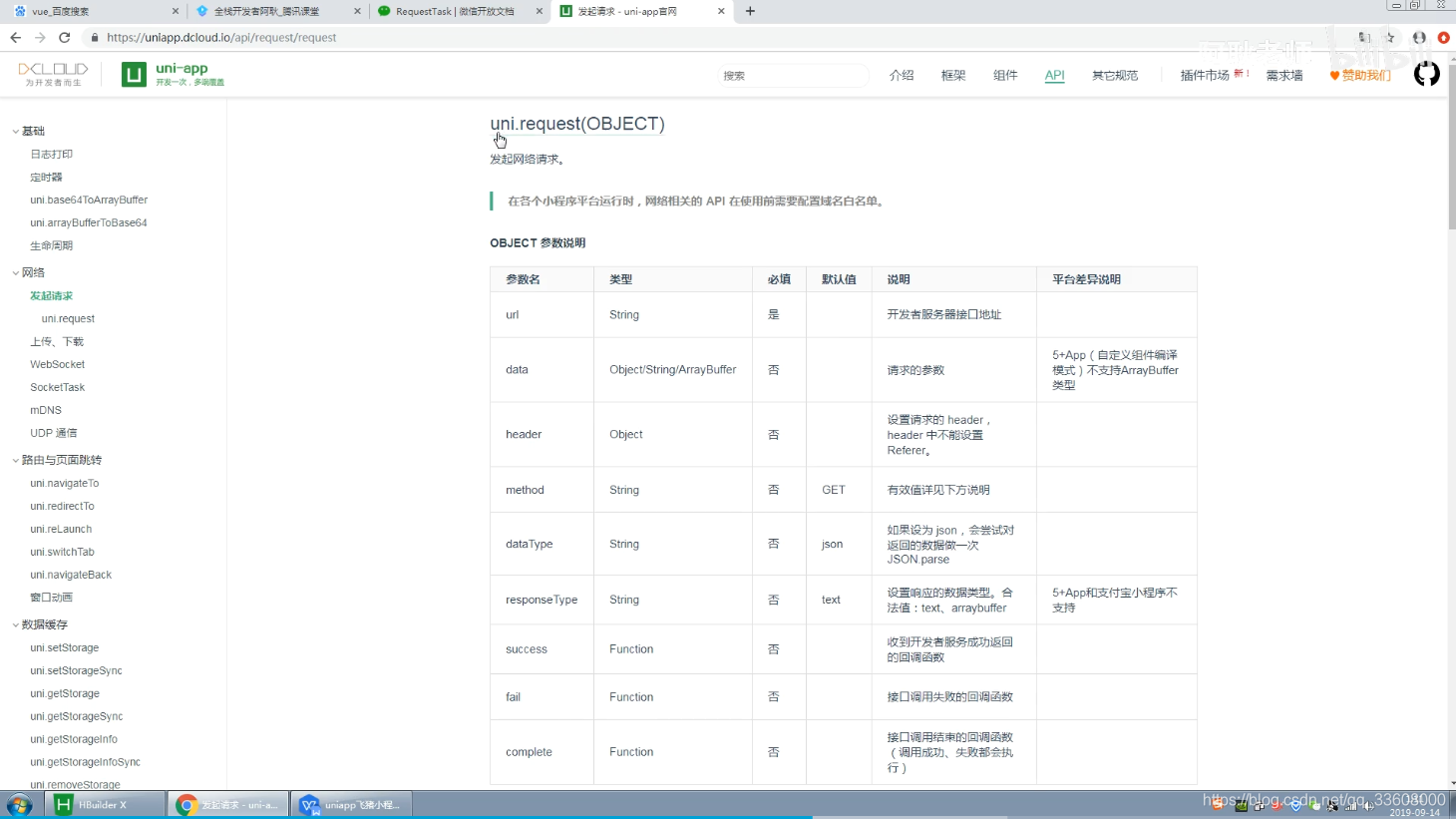Open a new browser tab
The width and height of the screenshot is (1456, 819).
[750, 11]
